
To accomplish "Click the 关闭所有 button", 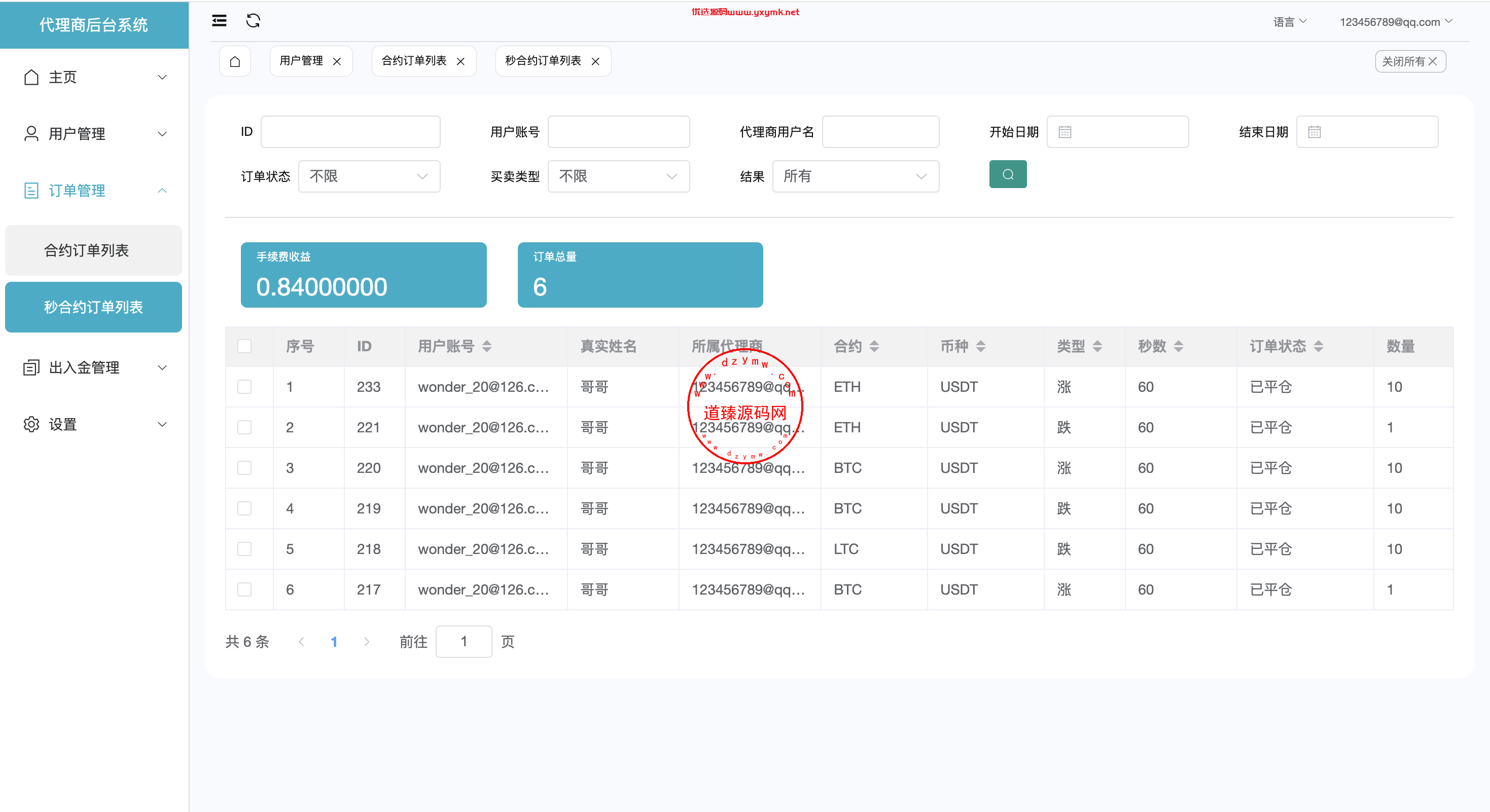I will coord(1410,61).
